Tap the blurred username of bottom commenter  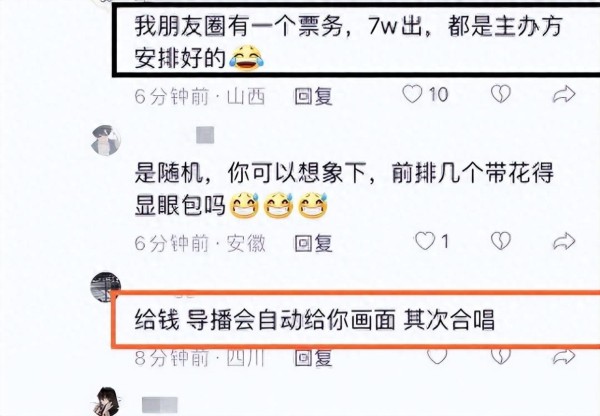[x=160, y=405]
